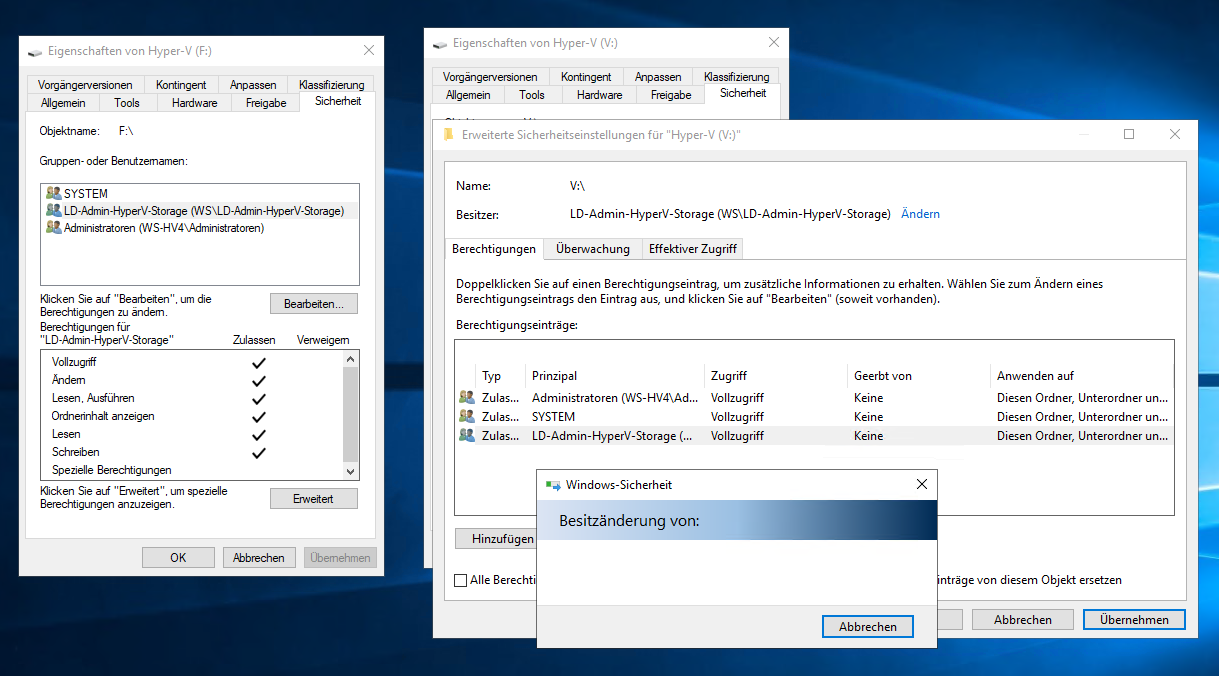Image resolution: width=1219 pixels, height=676 pixels.
Task: Open Freigabe tab in V: properties
Action: coord(671,95)
